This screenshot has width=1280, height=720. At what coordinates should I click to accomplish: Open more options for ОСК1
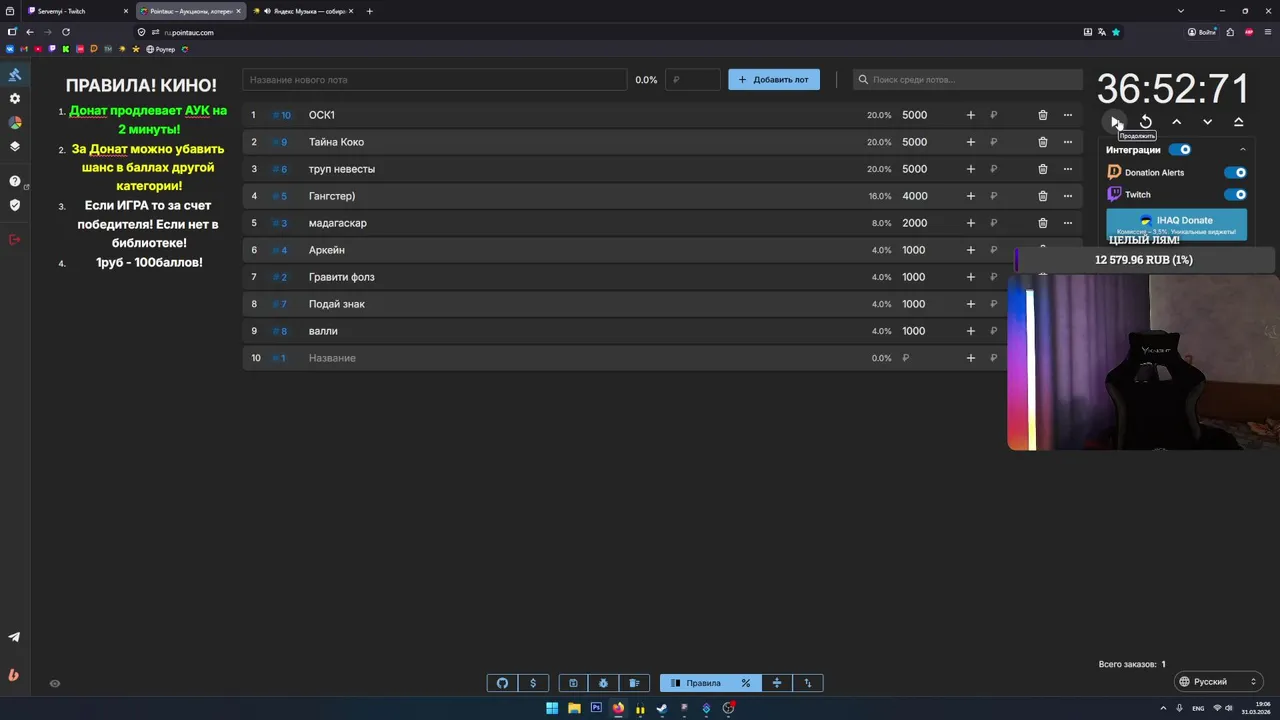pos(1068,115)
